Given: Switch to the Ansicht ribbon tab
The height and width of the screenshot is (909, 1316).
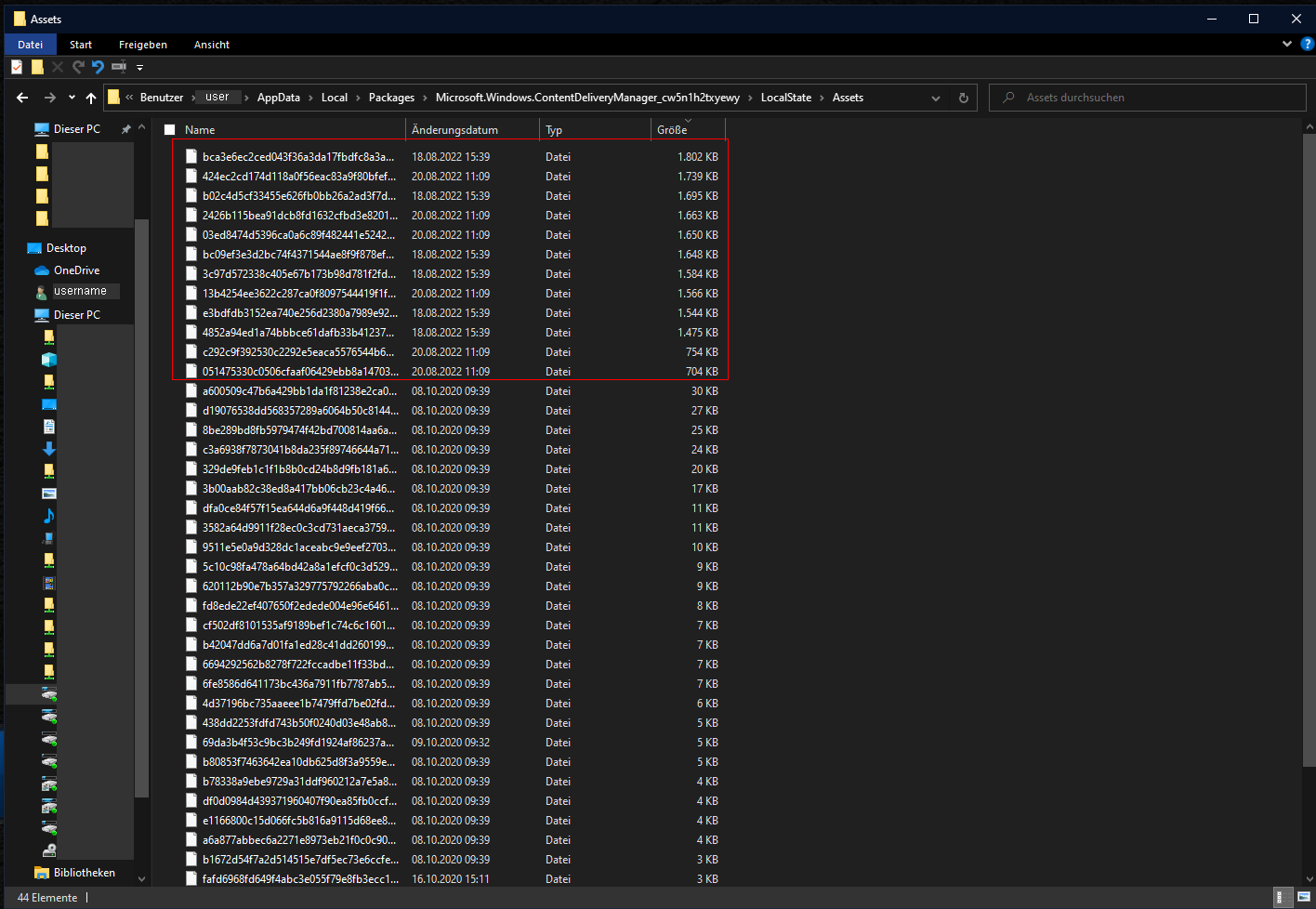Looking at the screenshot, I should 211,45.
